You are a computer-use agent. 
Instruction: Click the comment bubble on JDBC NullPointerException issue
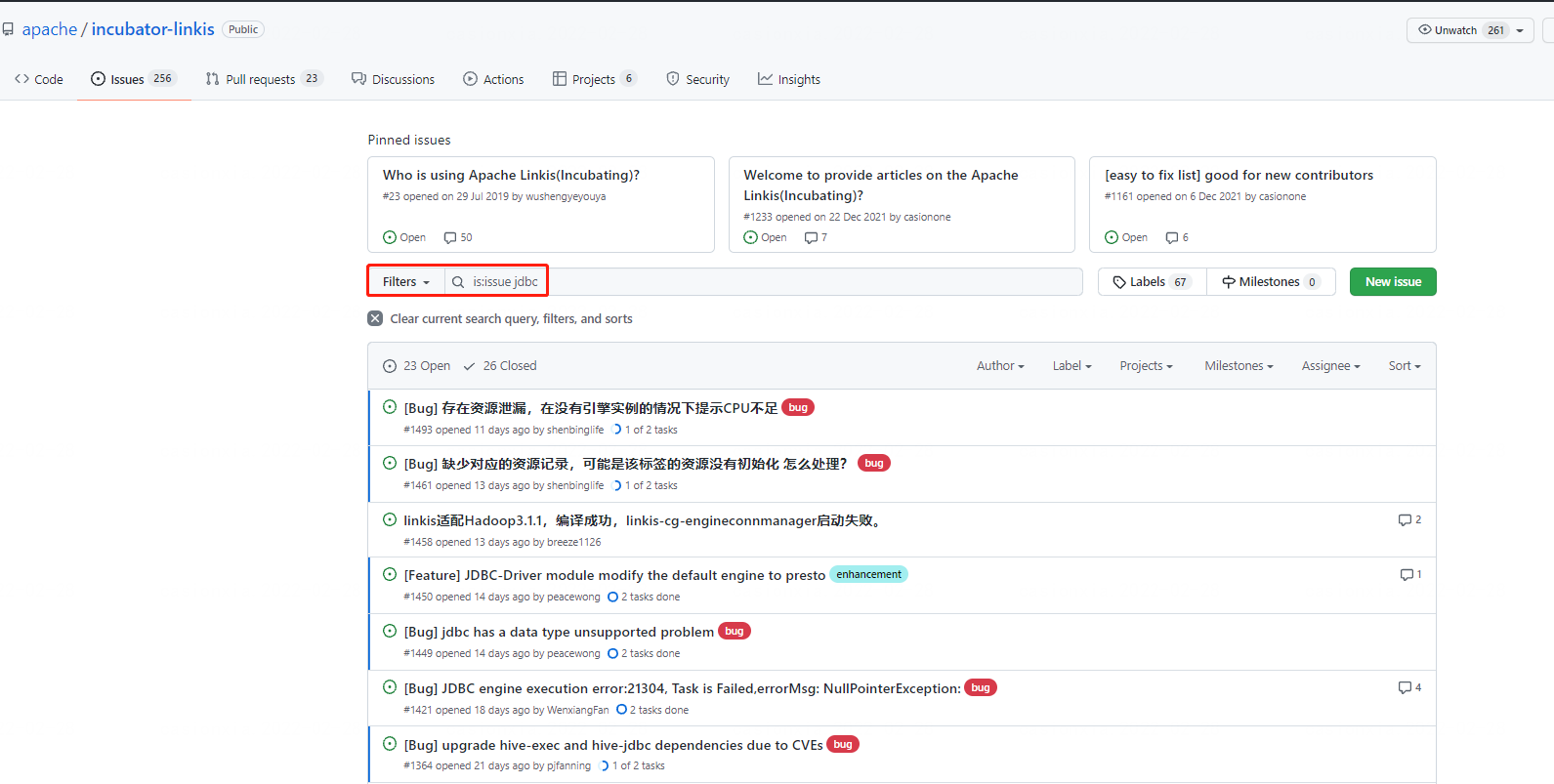(x=1405, y=688)
